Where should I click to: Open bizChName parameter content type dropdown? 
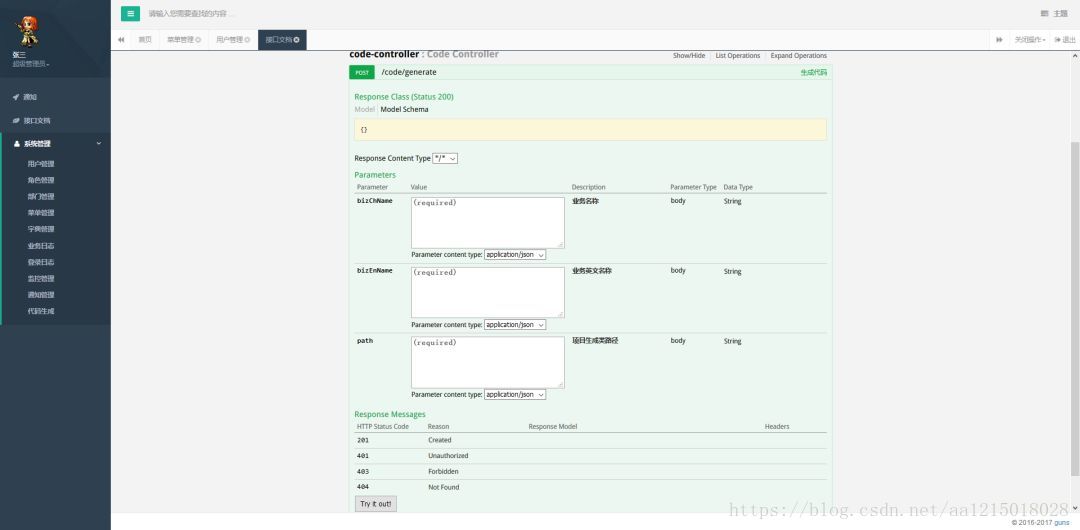(515, 255)
